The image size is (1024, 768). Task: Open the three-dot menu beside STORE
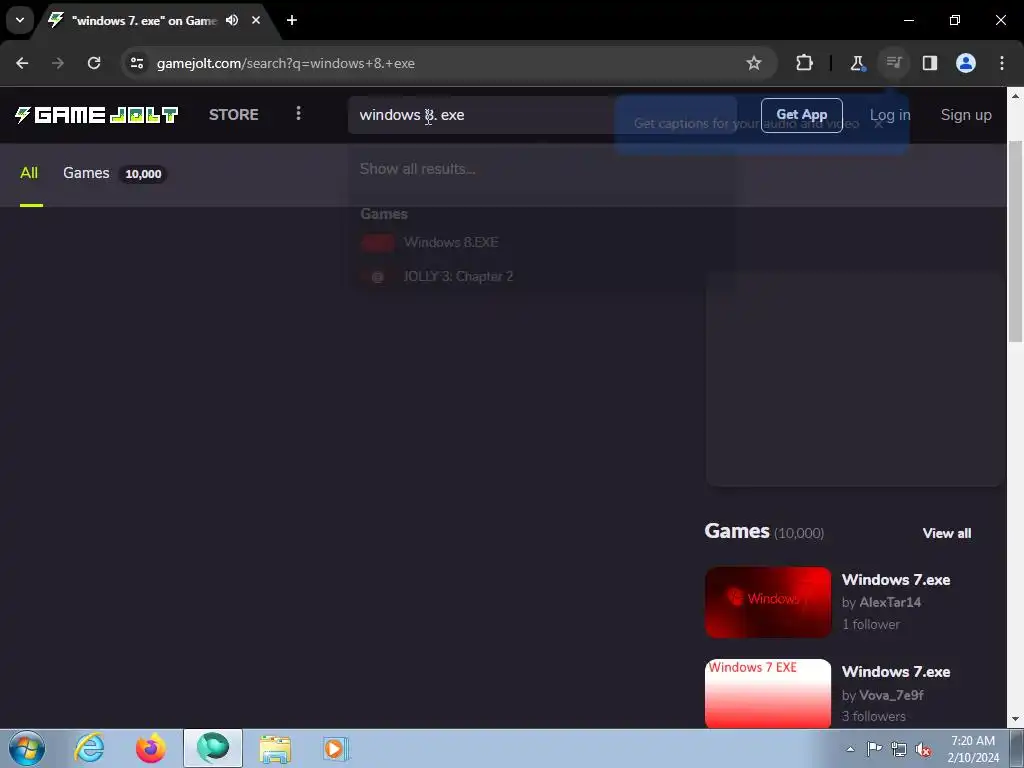point(298,114)
